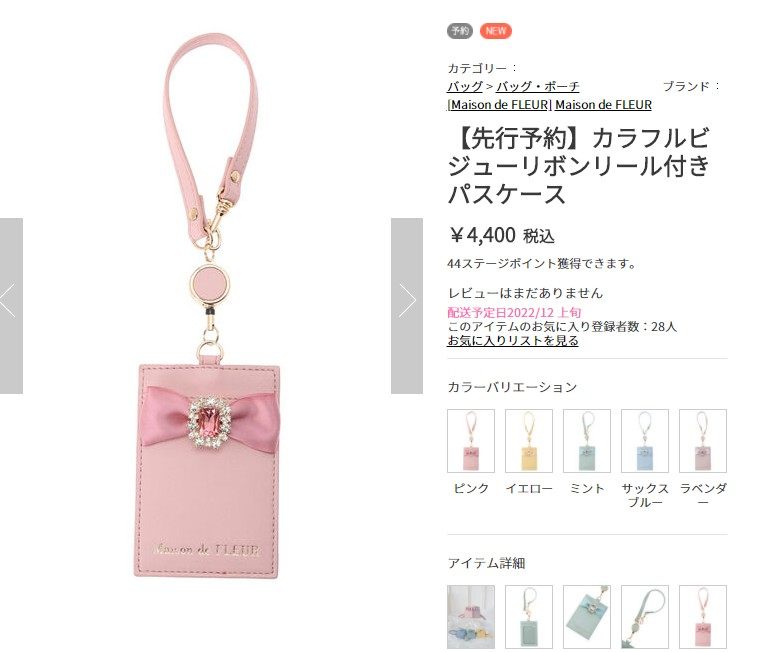Select the イエロー color variation thumbnail
This screenshot has width=778, height=652.
[529, 441]
